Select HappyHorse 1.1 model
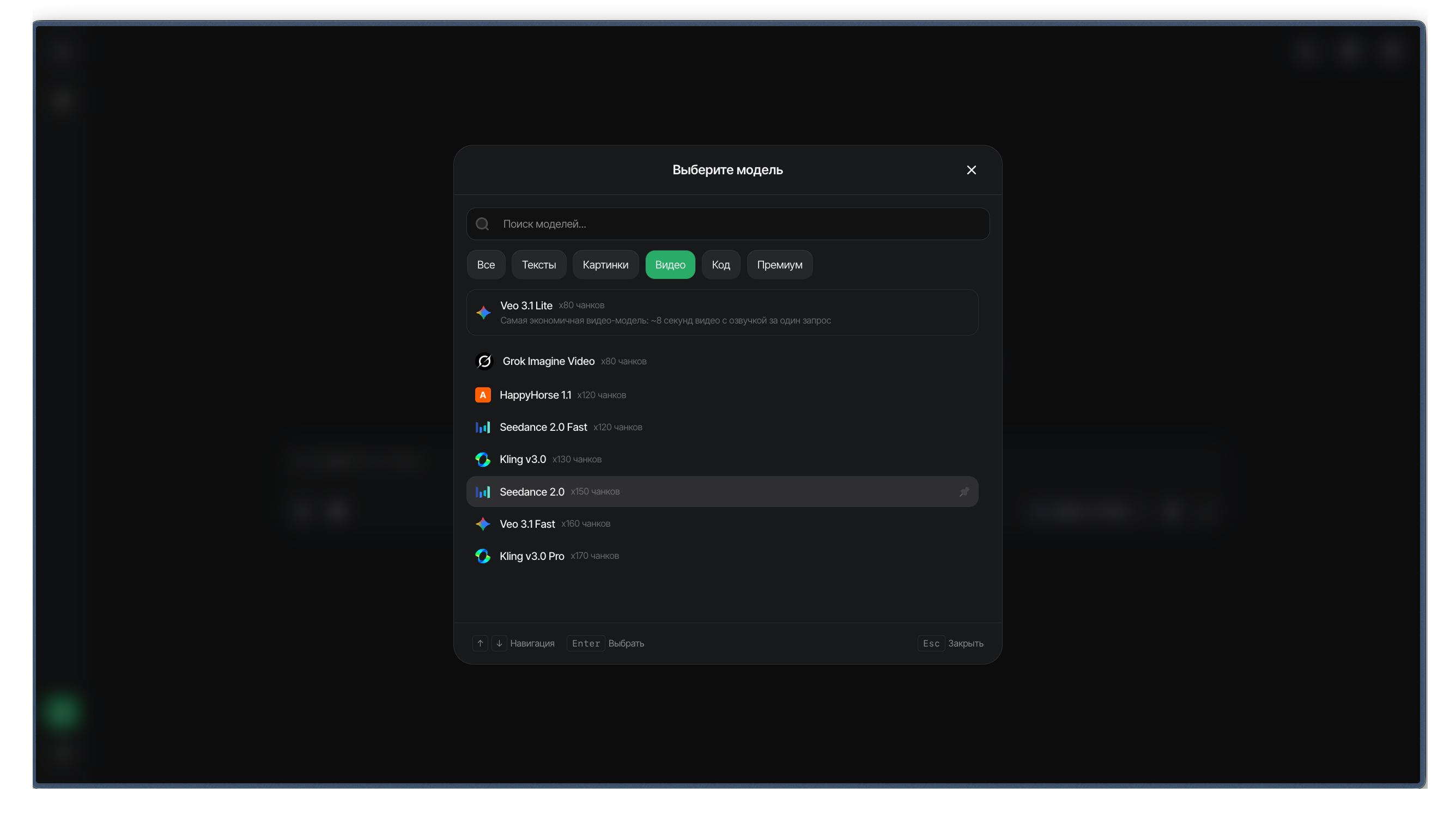The height and width of the screenshot is (829, 1456). click(722, 395)
